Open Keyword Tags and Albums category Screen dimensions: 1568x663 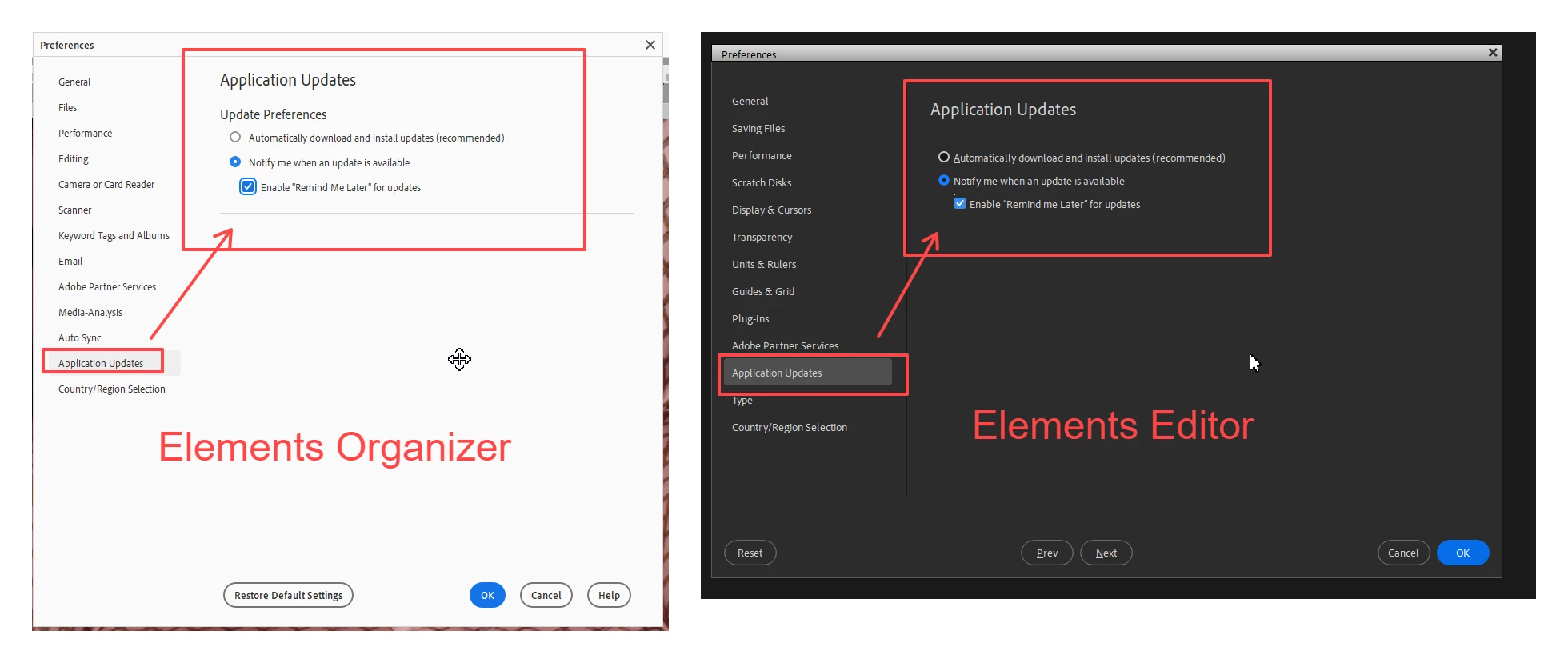pyautogui.click(x=114, y=235)
